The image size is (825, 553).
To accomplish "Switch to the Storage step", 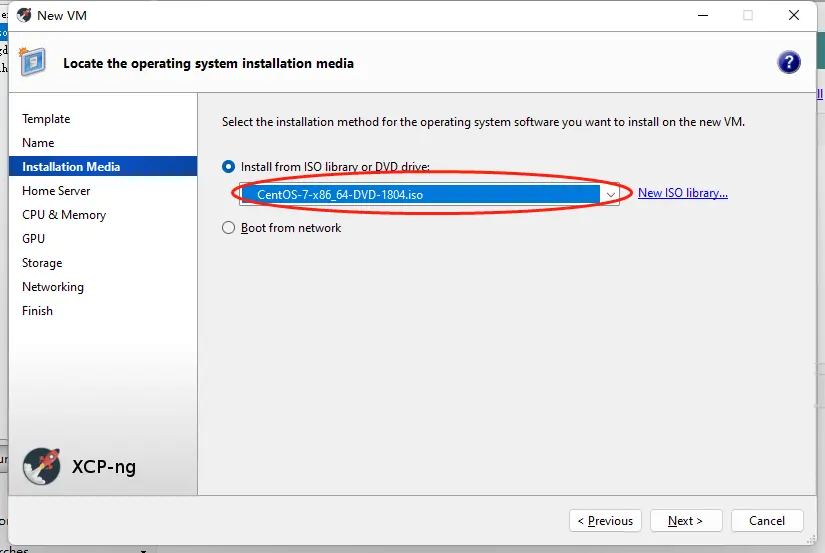I will (x=42, y=263).
